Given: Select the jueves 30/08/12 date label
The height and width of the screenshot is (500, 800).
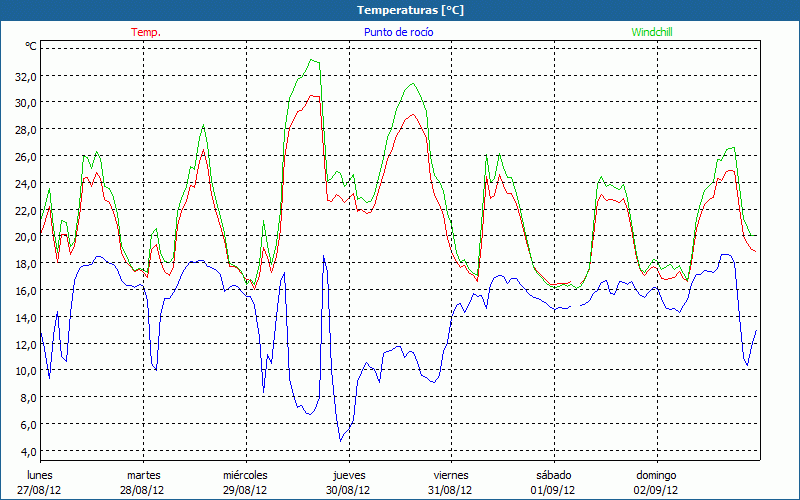Looking at the screenshot, I should pyautogui.click(x=348, y=482).
